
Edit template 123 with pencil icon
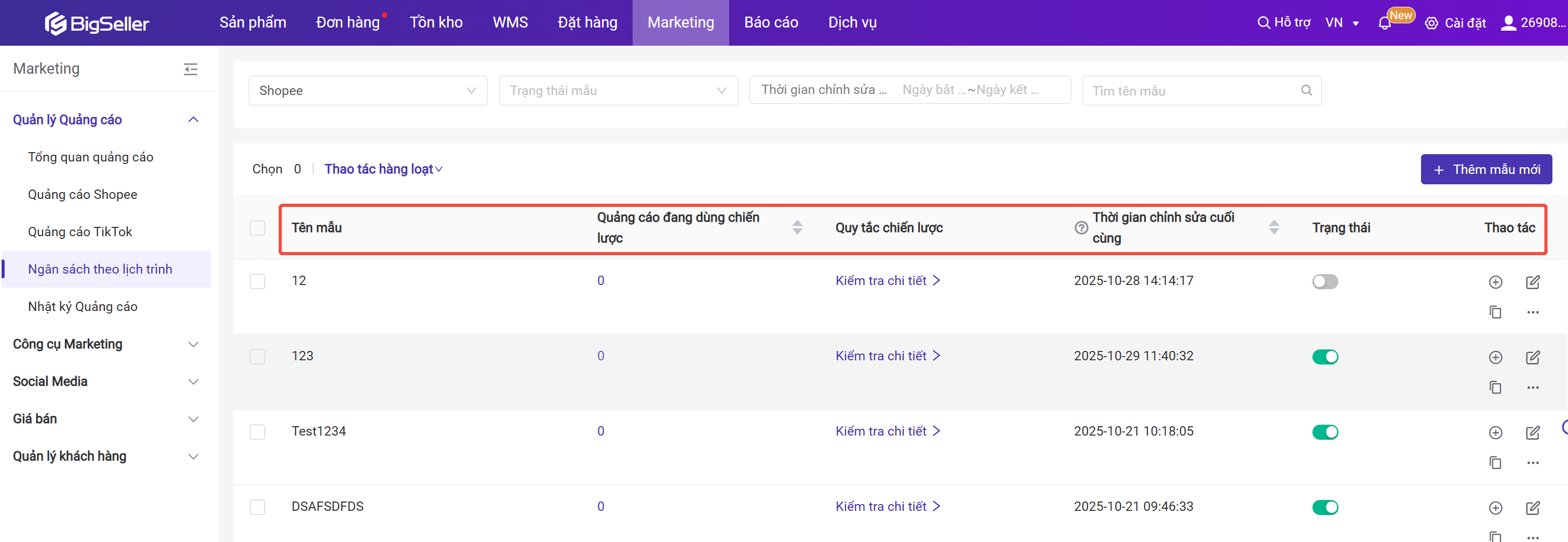[x=1532, y=357]
